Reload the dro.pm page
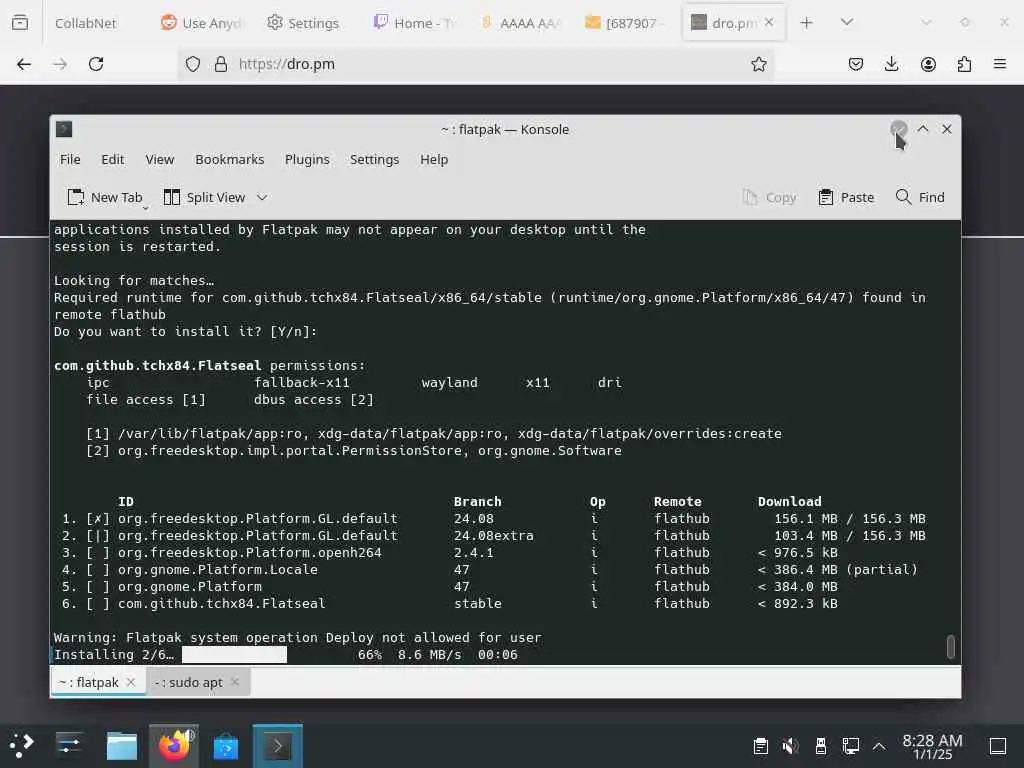 pyautogui.click(x=96, y=64)
